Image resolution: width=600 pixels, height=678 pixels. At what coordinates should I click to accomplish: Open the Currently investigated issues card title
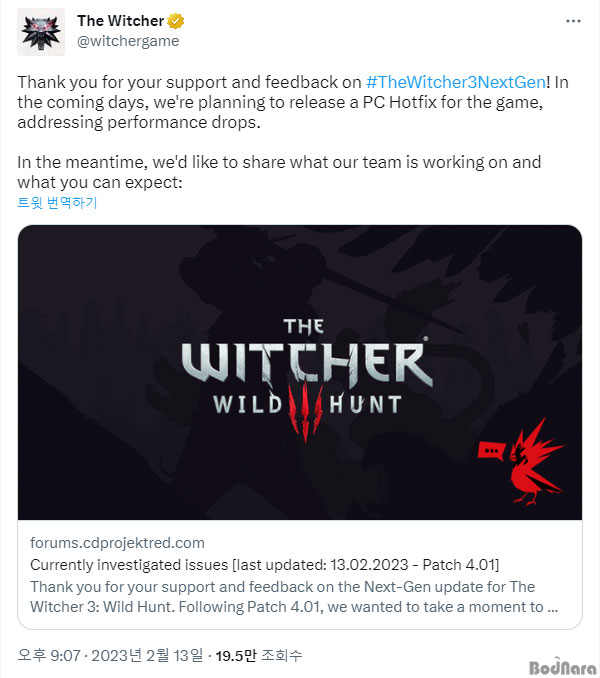(265, 565)
